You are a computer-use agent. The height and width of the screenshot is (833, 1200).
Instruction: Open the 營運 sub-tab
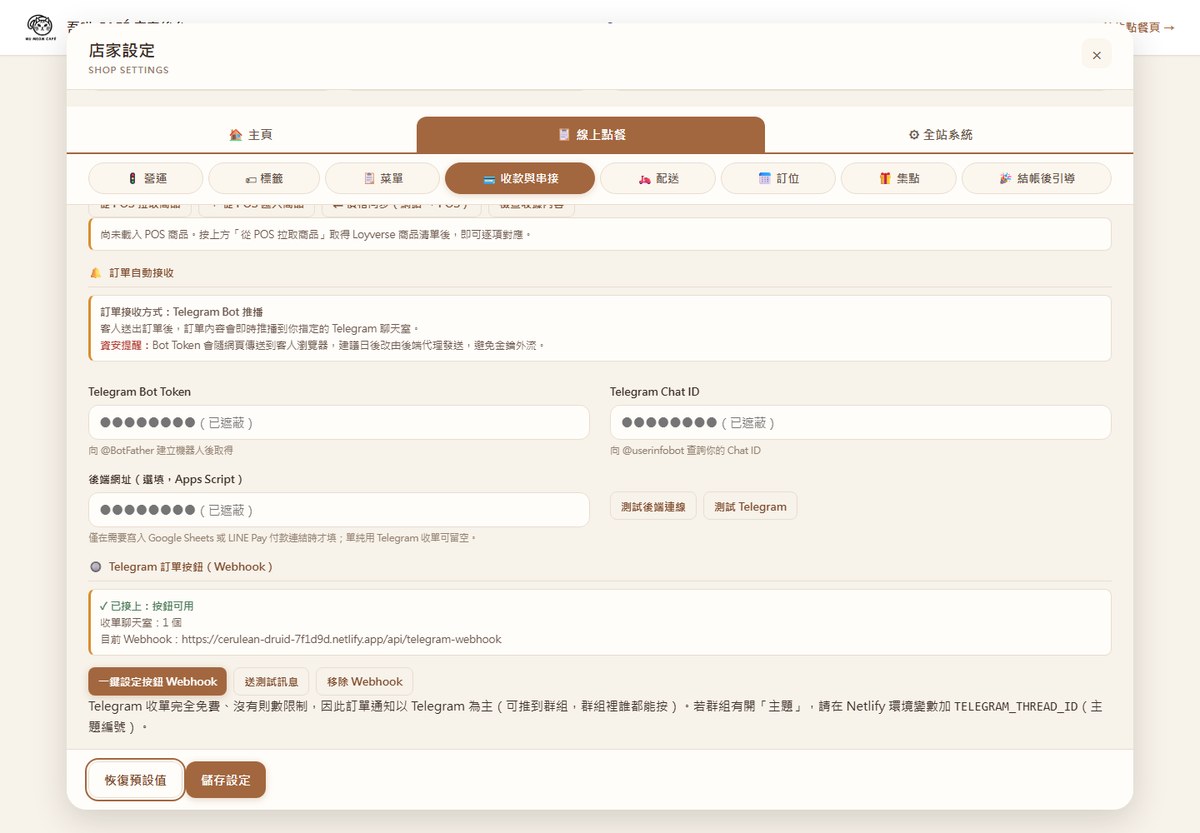pos(146,178)
